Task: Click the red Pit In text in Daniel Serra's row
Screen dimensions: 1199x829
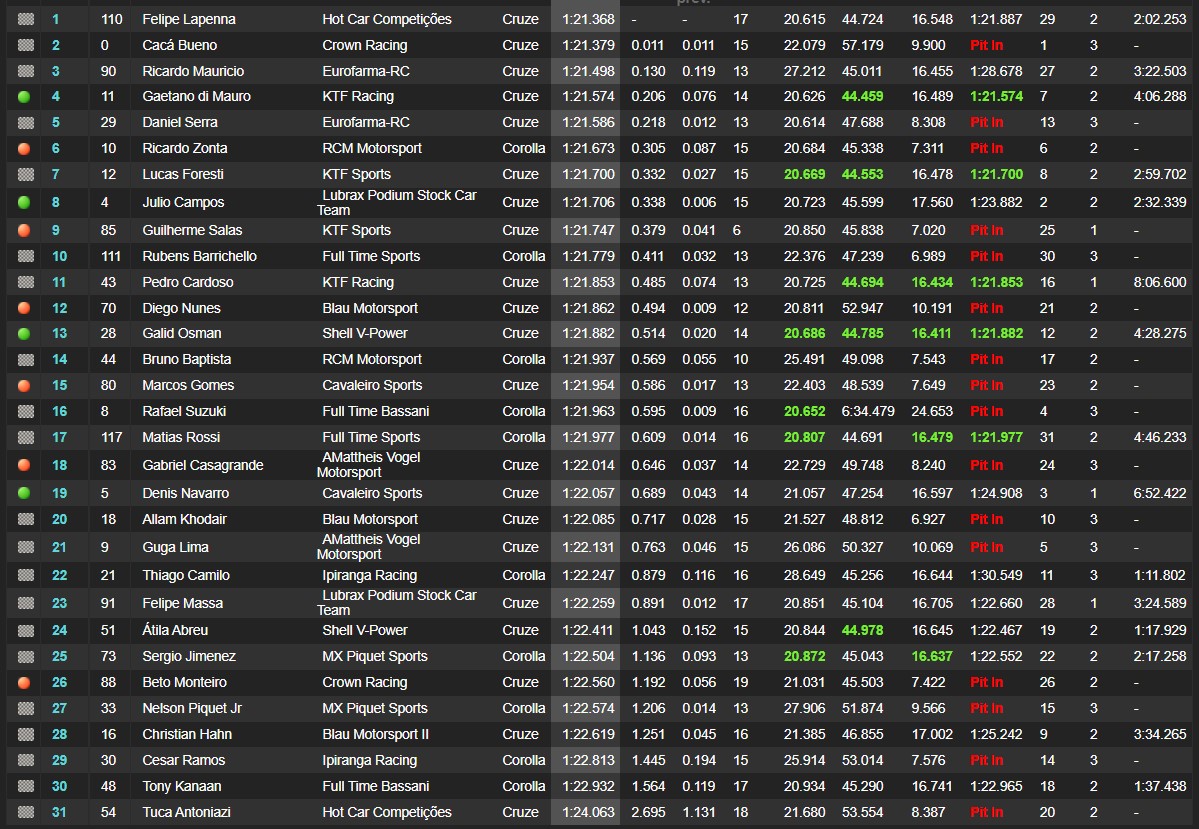Action: point(986,122)
